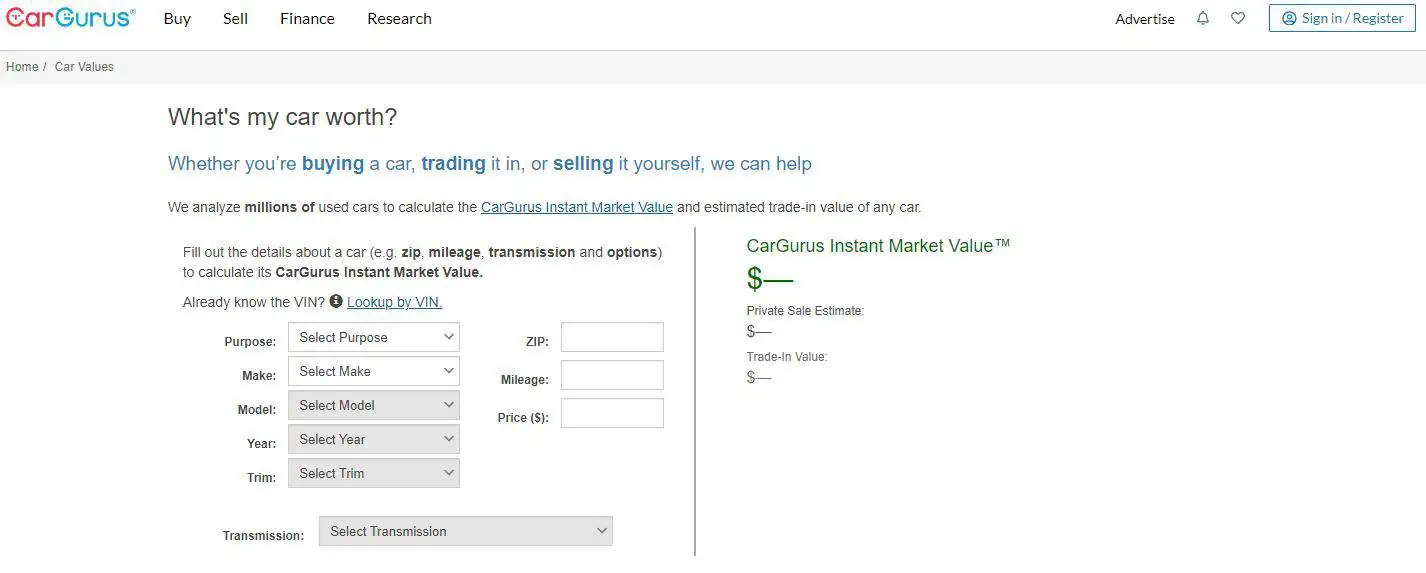
Task: Expand the Select Model dropdown
Action: pyautogui.click(x=374, y=405)
